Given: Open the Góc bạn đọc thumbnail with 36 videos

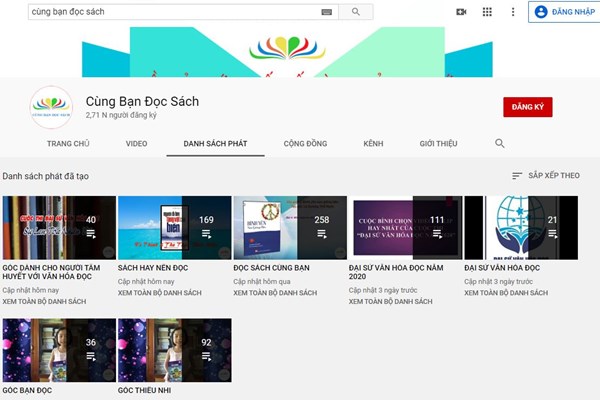Looking at the screenshot, I should (x=59, y=350).
